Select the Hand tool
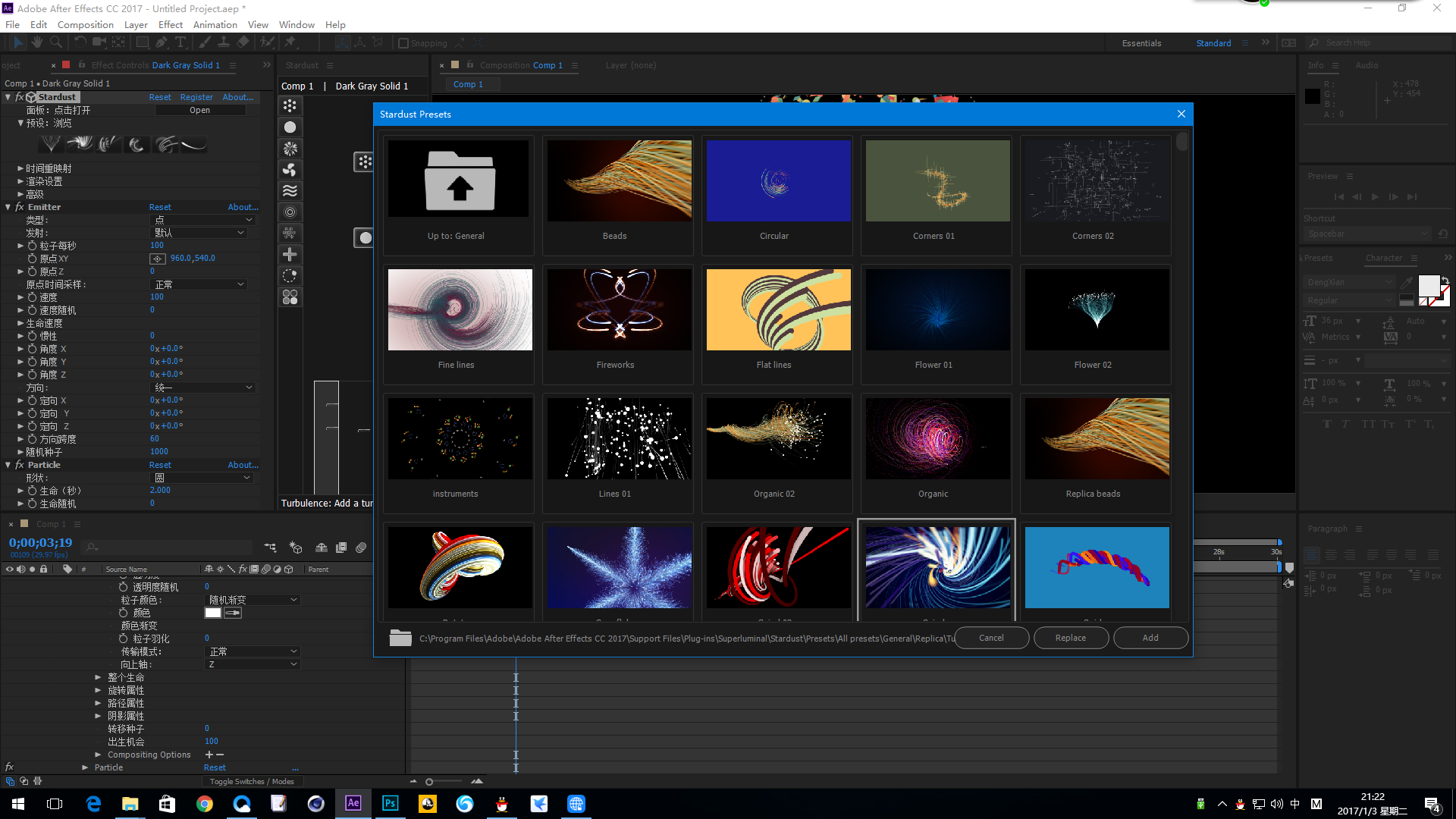Screen dimensions: 1456x819 (36, 42)
